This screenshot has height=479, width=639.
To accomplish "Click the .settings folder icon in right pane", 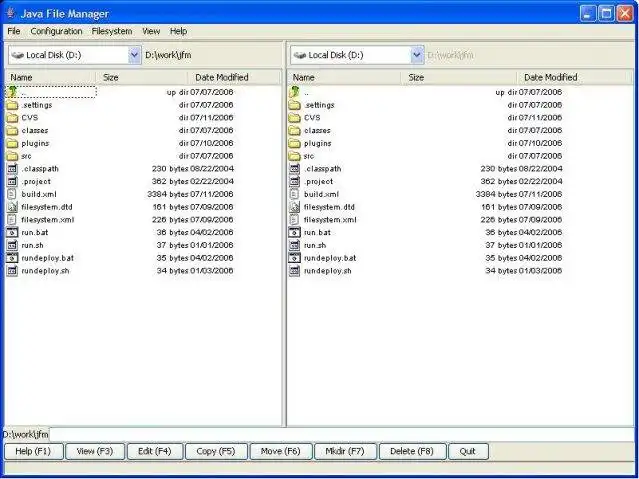I will [295, 105].
